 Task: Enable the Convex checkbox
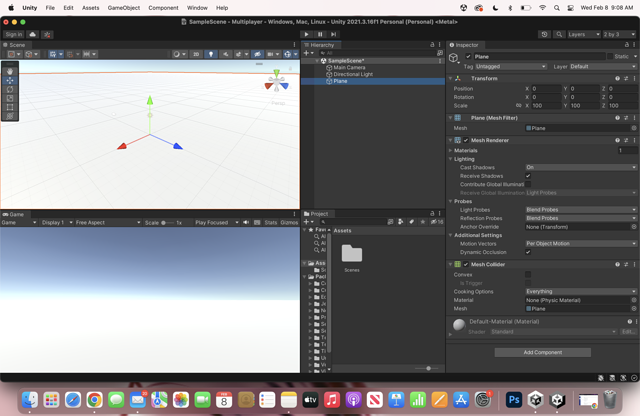click(x=528, y=275)
